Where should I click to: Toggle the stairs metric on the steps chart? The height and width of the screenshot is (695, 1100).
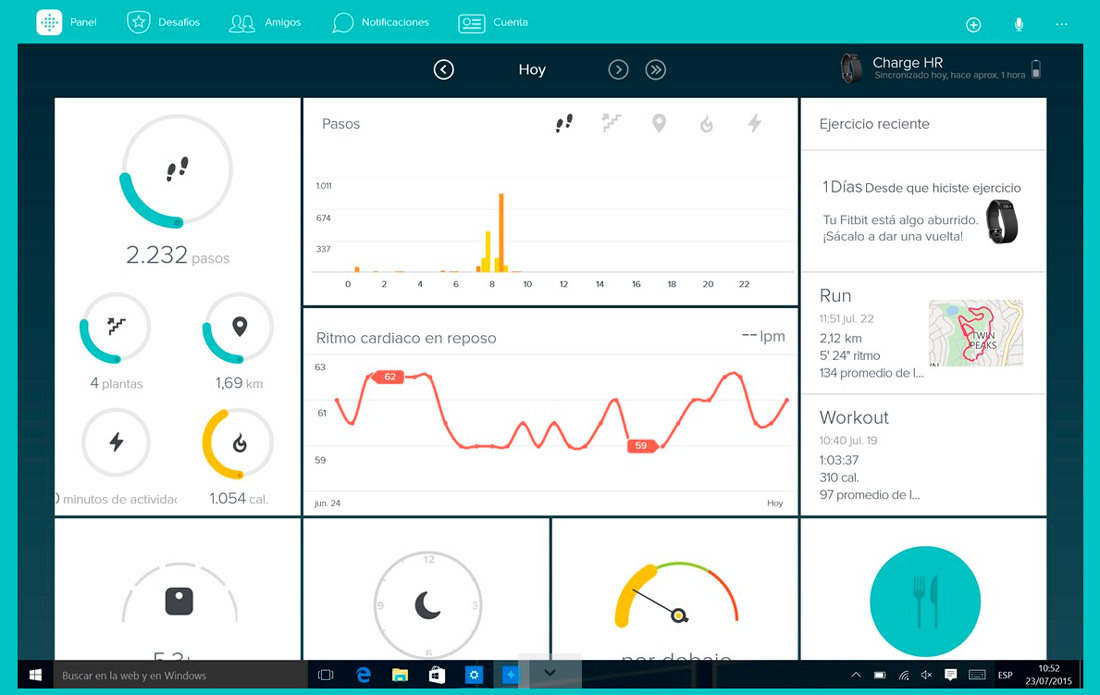[611, 123]
